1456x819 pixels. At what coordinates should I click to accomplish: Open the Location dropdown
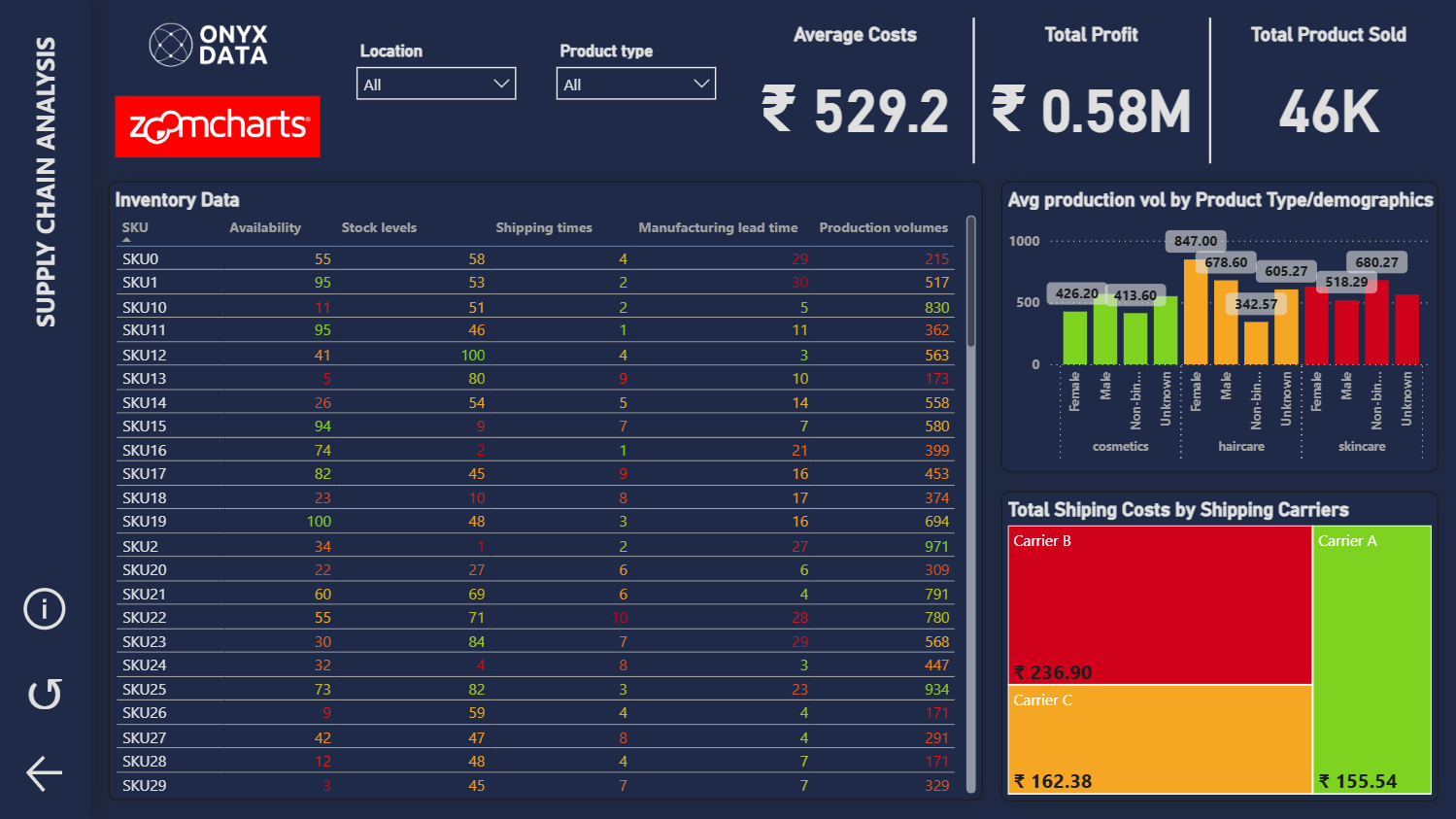point(436,84)
